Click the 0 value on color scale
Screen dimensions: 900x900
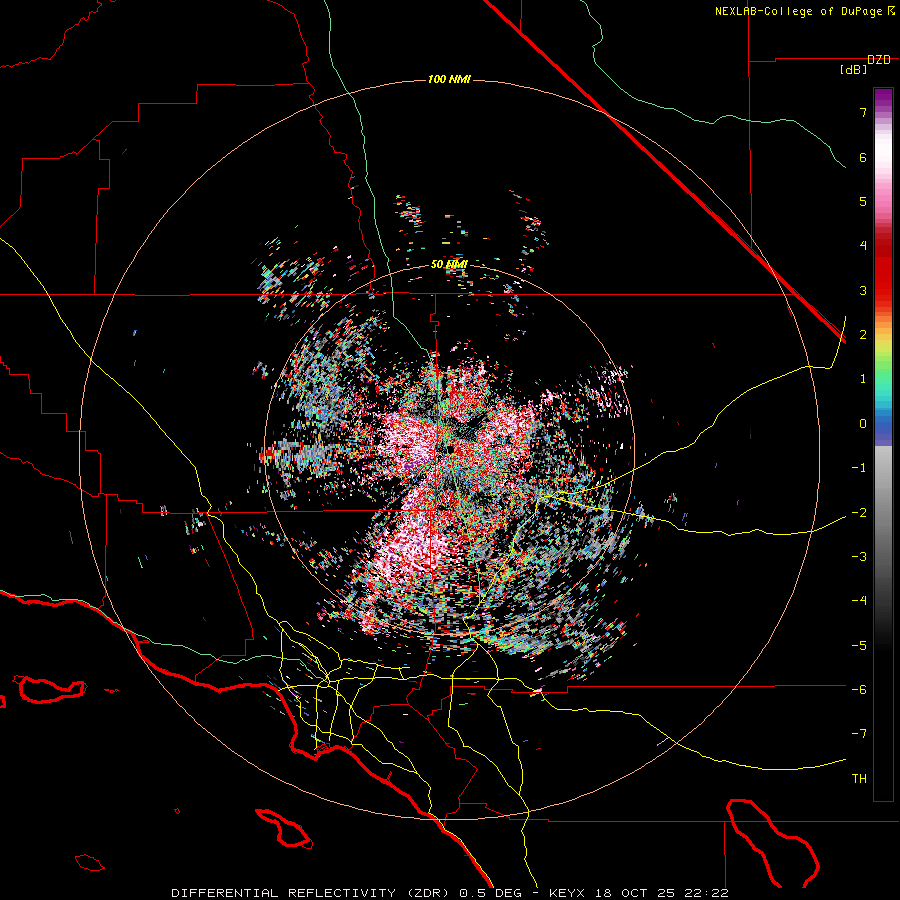(x=863, y=424)
